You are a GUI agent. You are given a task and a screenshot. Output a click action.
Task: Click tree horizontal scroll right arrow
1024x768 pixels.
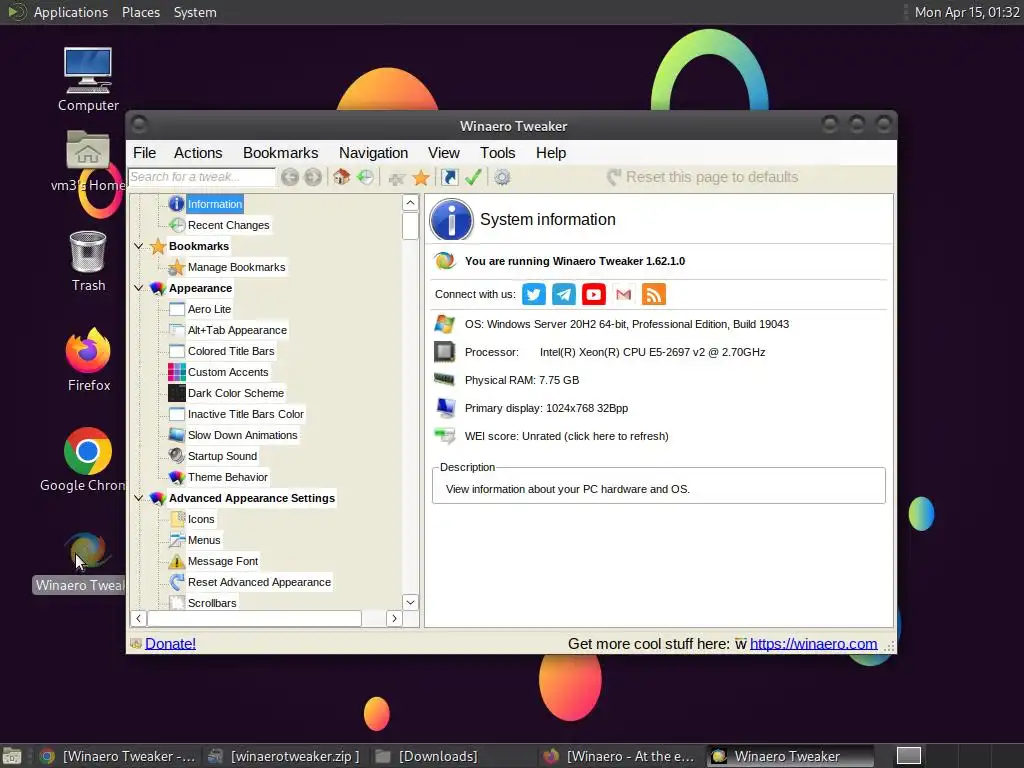(x=394, y=618)
